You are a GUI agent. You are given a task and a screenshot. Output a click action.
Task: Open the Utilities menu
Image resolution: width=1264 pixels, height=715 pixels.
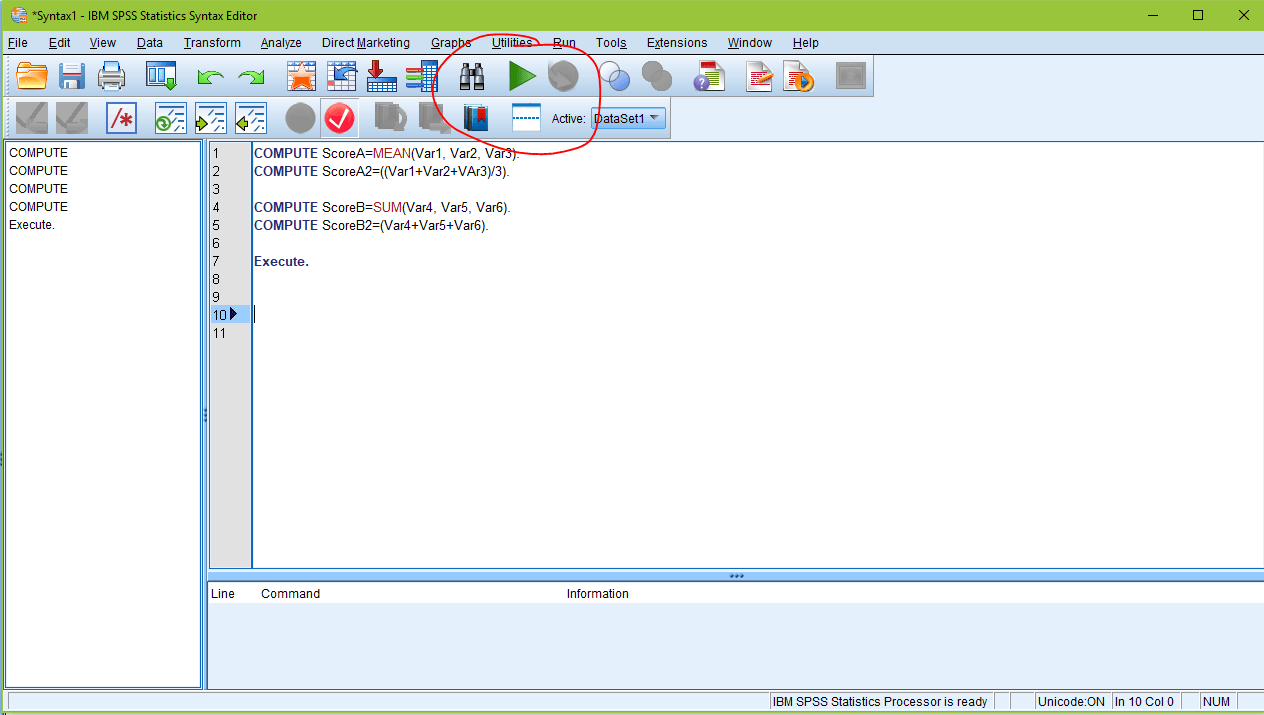click(x=512, y=43)
